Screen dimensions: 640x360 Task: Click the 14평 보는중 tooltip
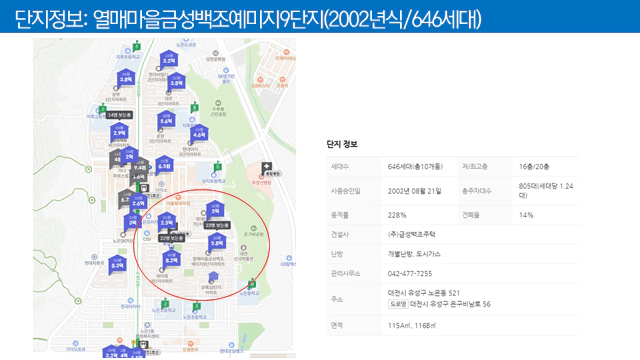tap(119, 115)
